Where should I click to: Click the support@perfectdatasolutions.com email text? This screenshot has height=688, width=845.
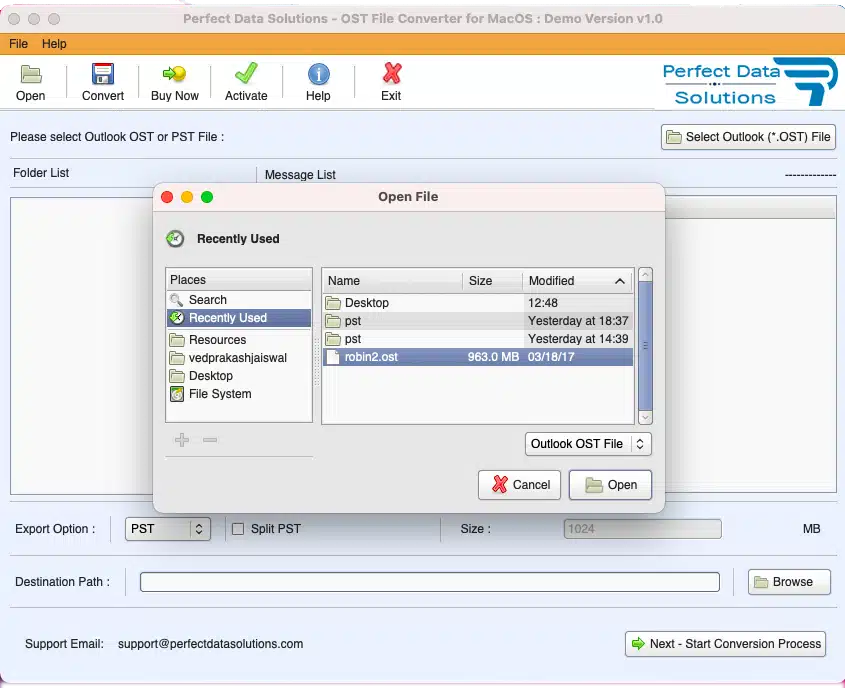coord(210,644)
